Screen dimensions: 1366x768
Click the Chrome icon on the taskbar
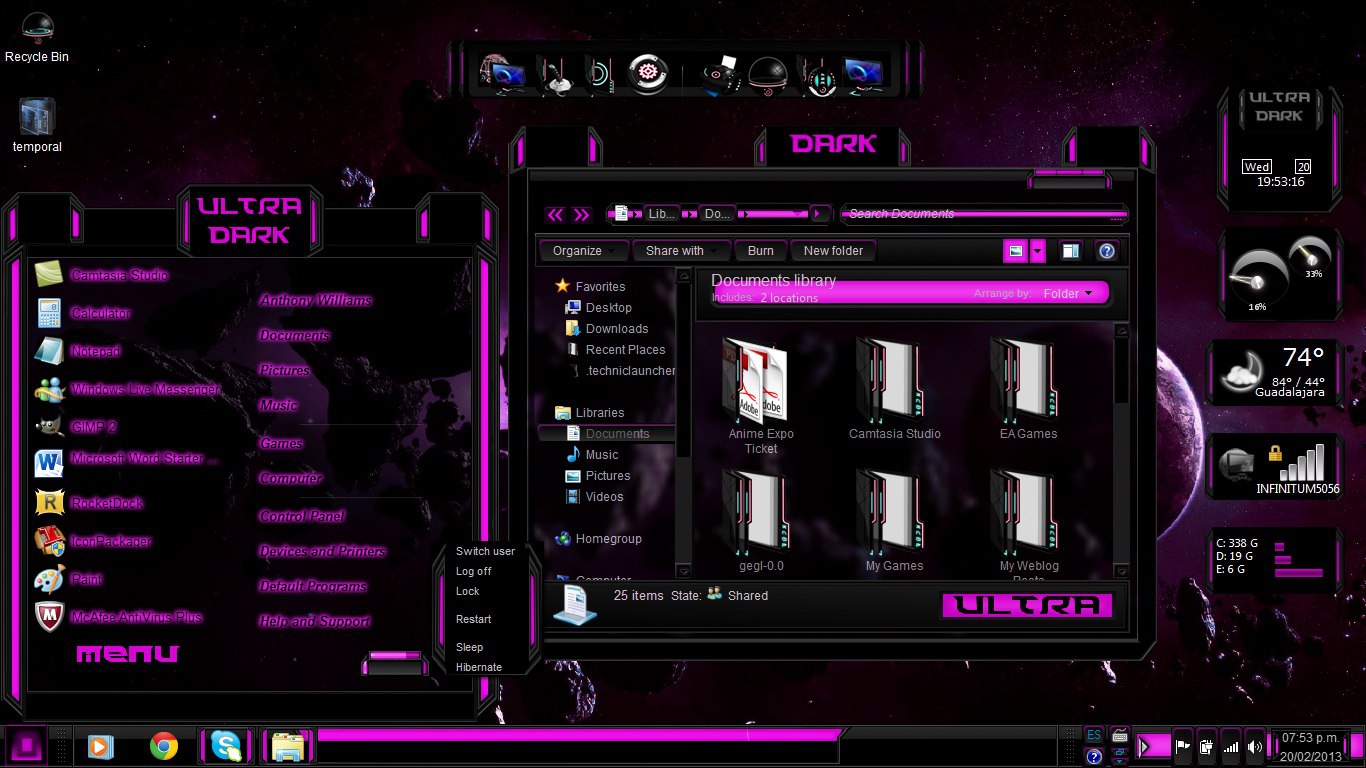(164, 746)
